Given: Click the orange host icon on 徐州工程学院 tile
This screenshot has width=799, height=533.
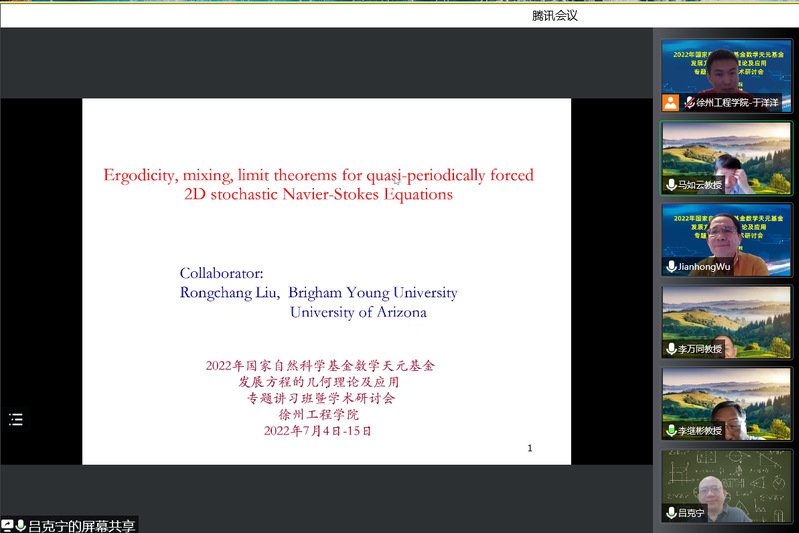Looking at the screenshot, I should [670, 102].
